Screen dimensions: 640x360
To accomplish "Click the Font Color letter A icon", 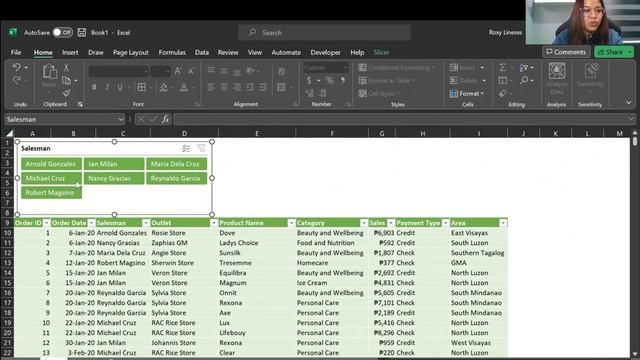I will [x=184, y=87].
